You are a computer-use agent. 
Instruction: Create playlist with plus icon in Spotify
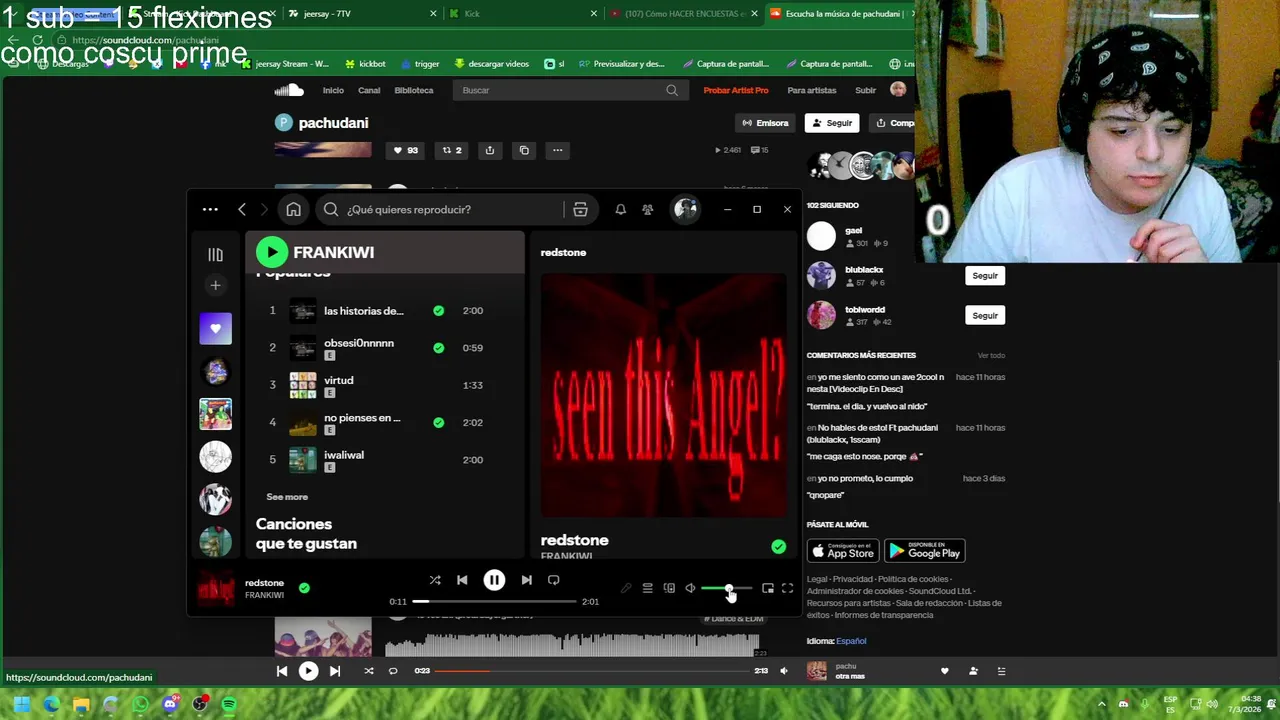pyautogui.click(x=215, y=286)
